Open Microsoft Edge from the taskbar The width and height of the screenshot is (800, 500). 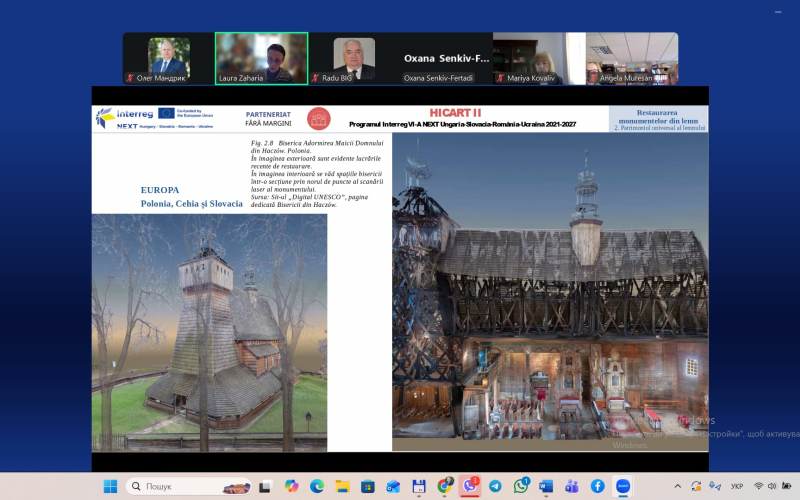click(x=317, y=486)
